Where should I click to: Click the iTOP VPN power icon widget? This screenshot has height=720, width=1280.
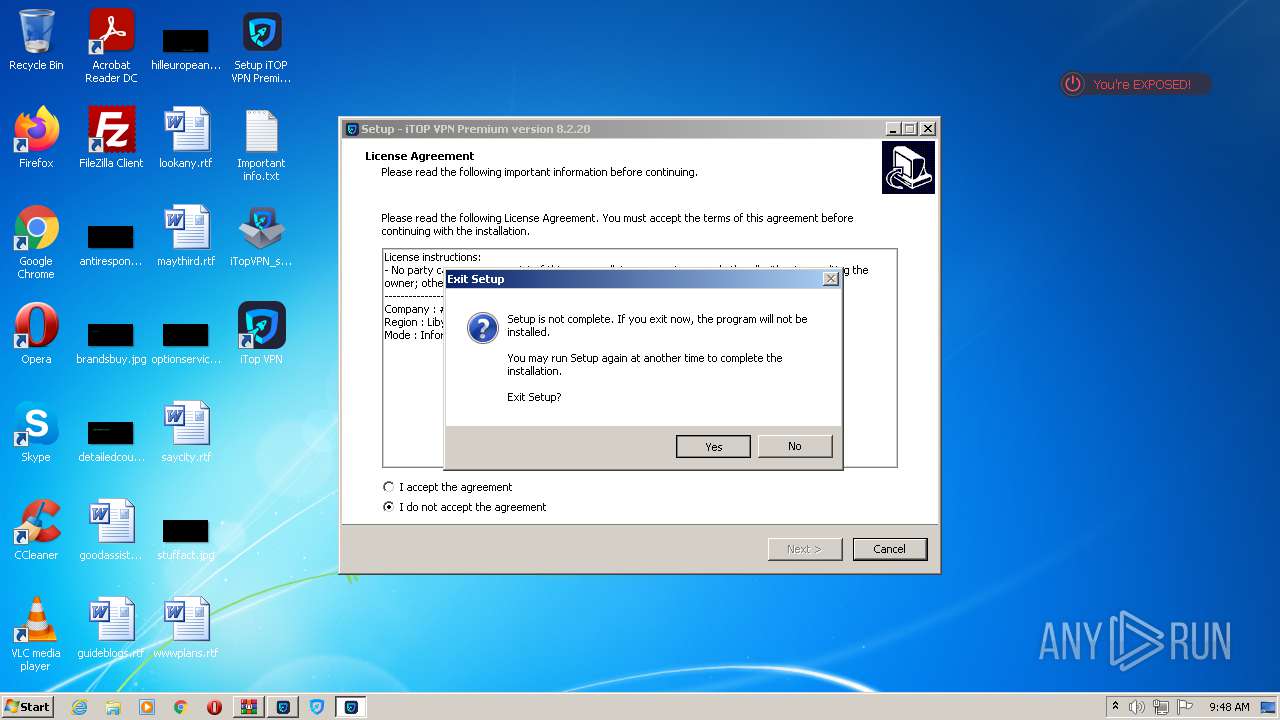[1073, 85]
